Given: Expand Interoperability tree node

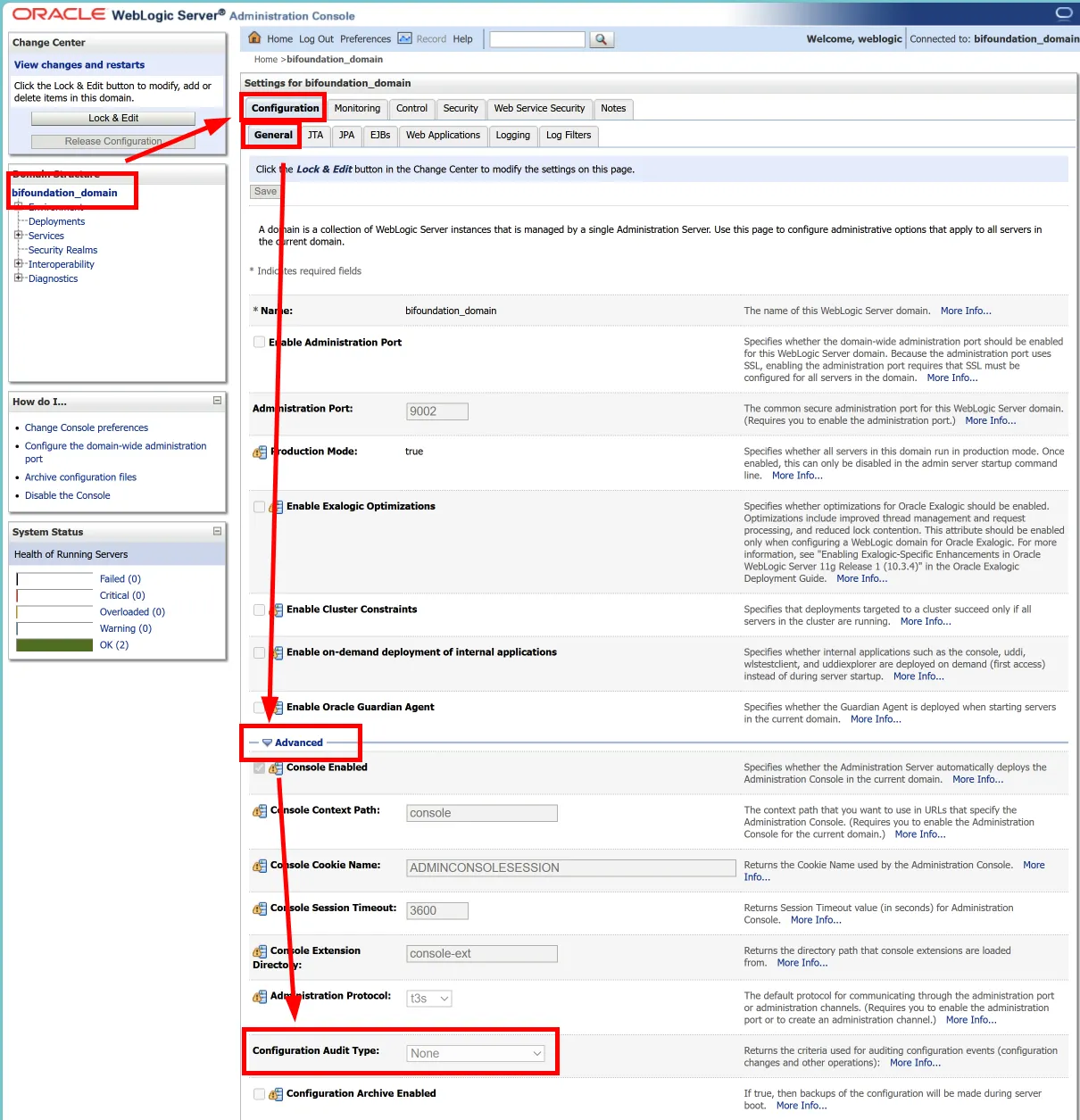Looking at the screenshot, I should [x=18, y=264].
